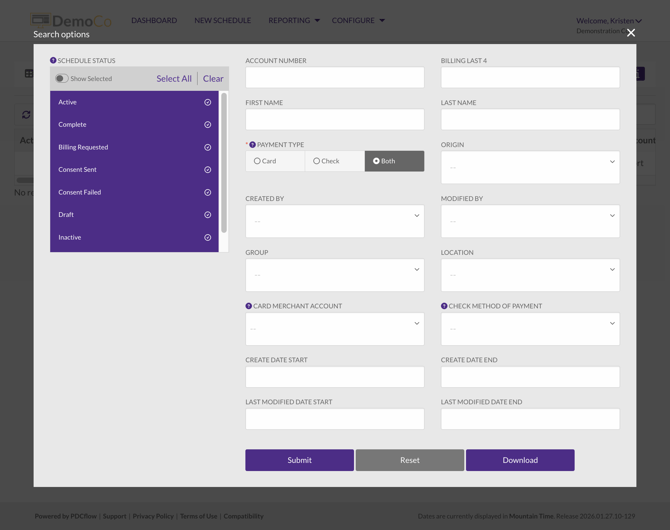Click the Last Modified Date Start field
Screen dimensions: 670x530
coord(335,419)
